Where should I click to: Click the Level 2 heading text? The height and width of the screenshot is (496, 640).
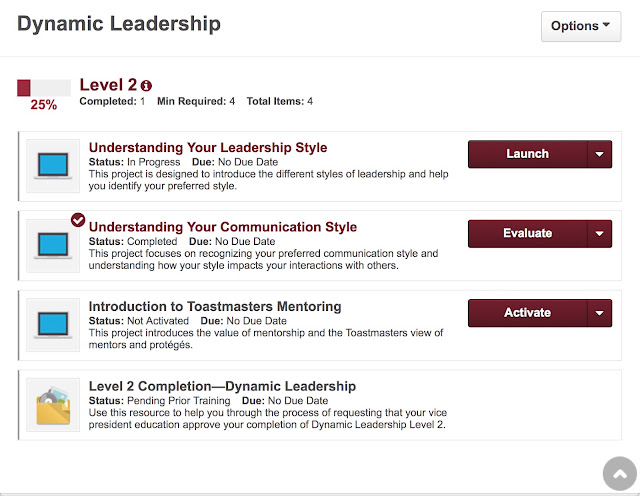[108, 85]
